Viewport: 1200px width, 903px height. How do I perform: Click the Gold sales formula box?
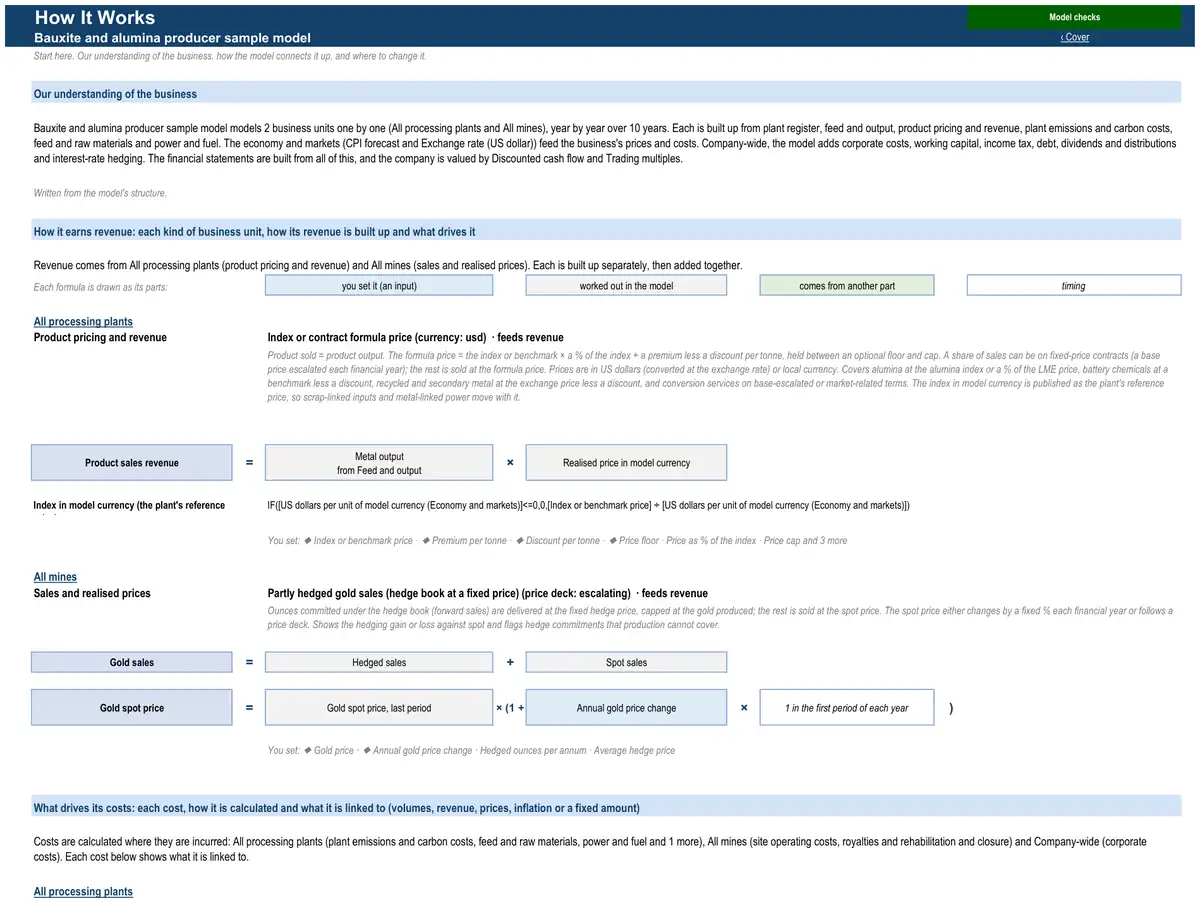click(x=132, y=662)
